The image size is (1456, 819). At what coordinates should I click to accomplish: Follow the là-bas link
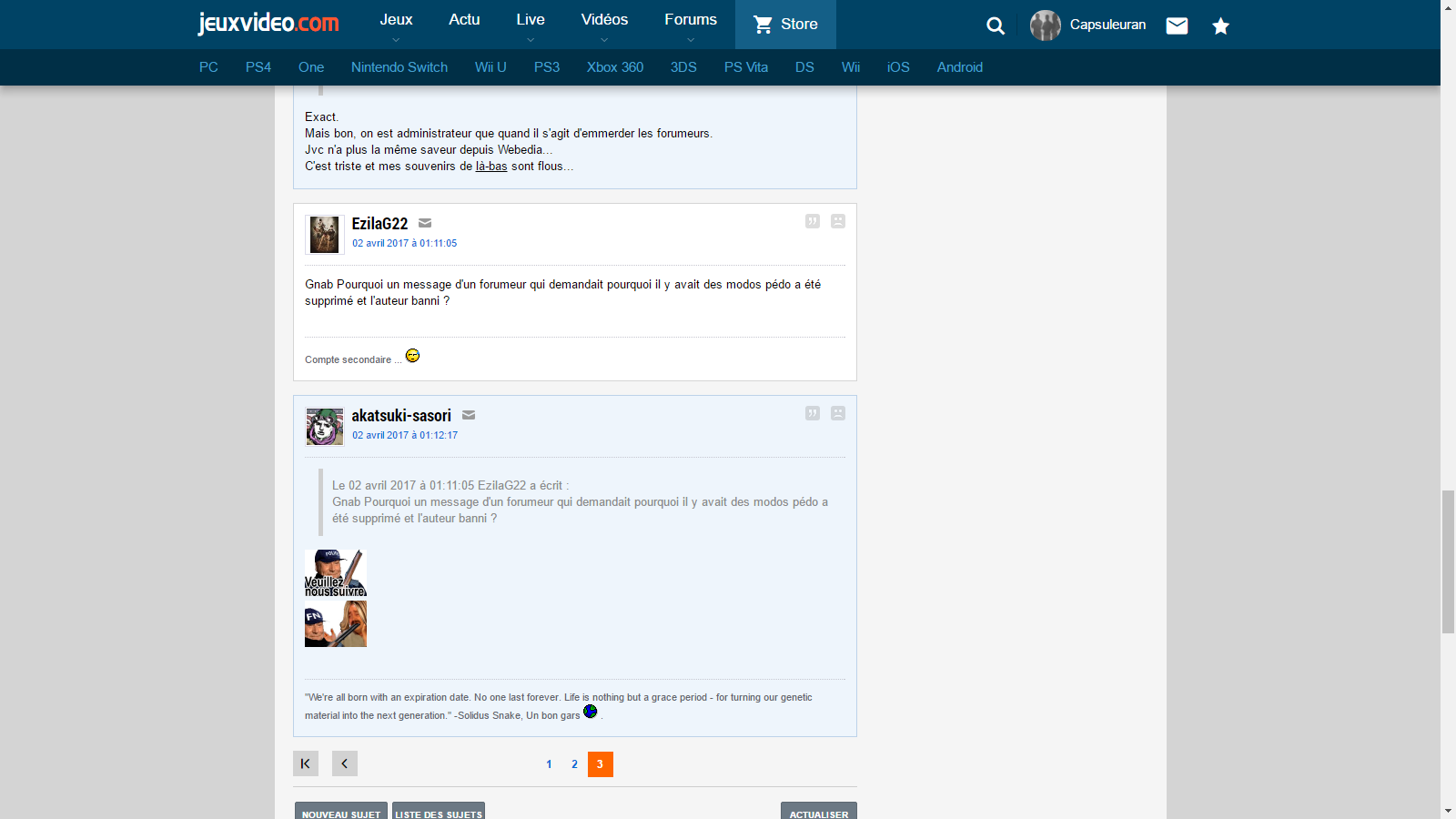click(x=491, y=167)
